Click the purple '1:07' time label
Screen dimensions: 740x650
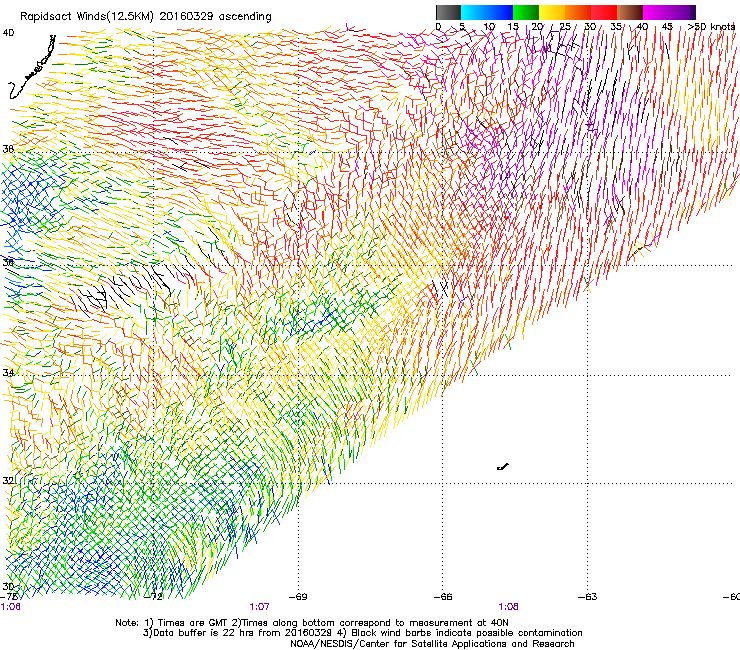tap(259, 607)
